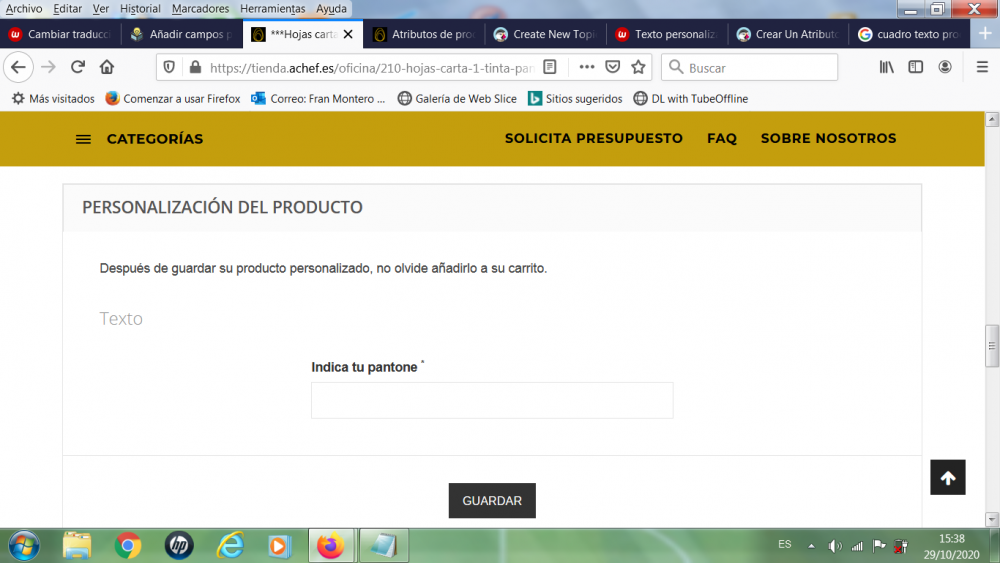Open Herramientas menu
1000x563 pixels.
(272, 9)
